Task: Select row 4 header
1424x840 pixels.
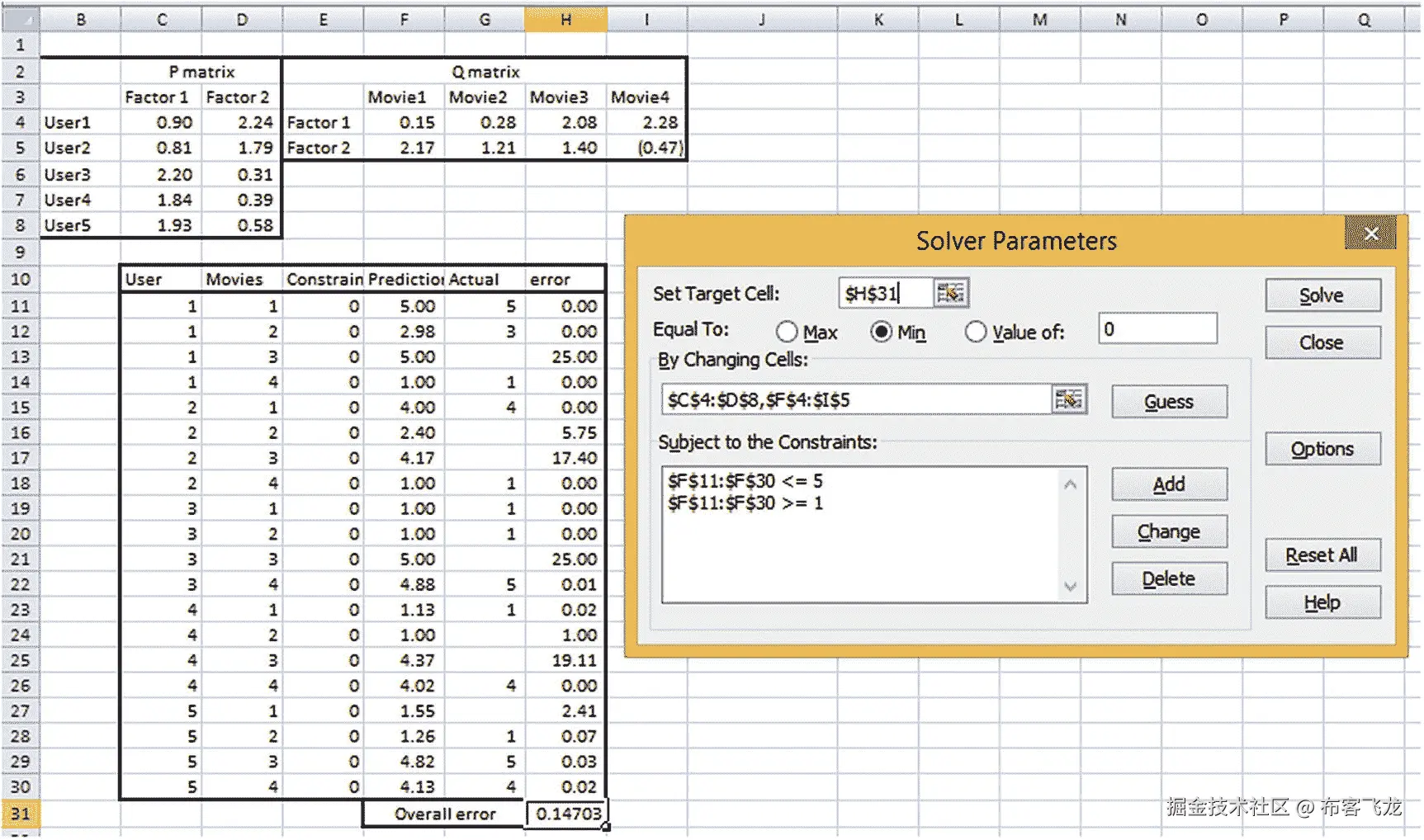Action: coord(20,123)
